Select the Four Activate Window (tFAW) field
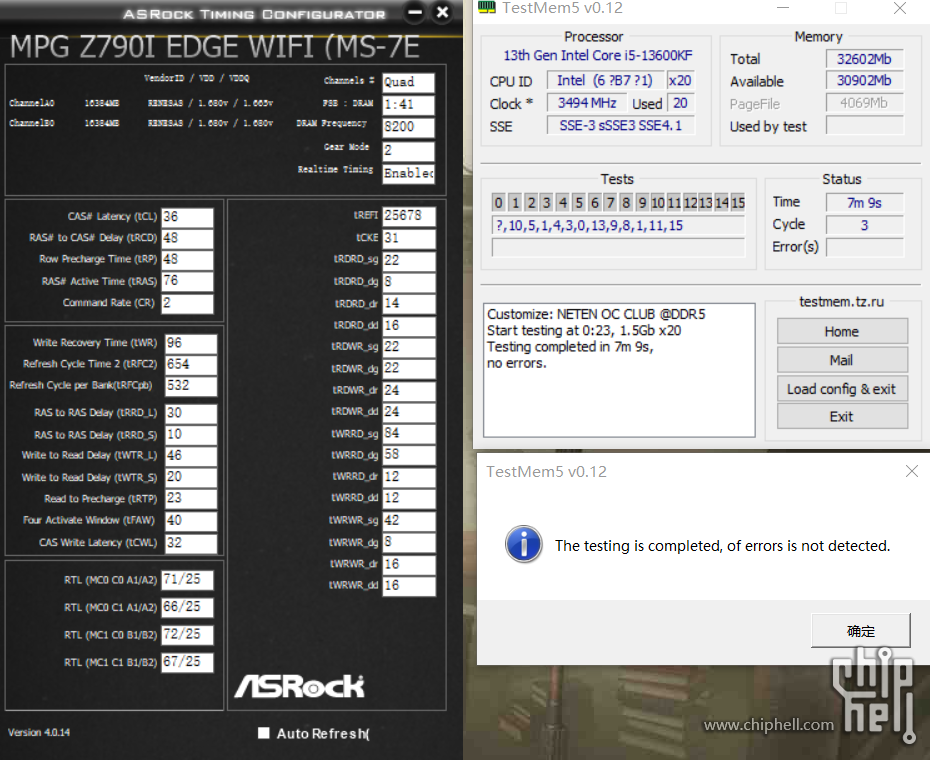This screenshot has width=930, height=760. click(x=191, y=521)
